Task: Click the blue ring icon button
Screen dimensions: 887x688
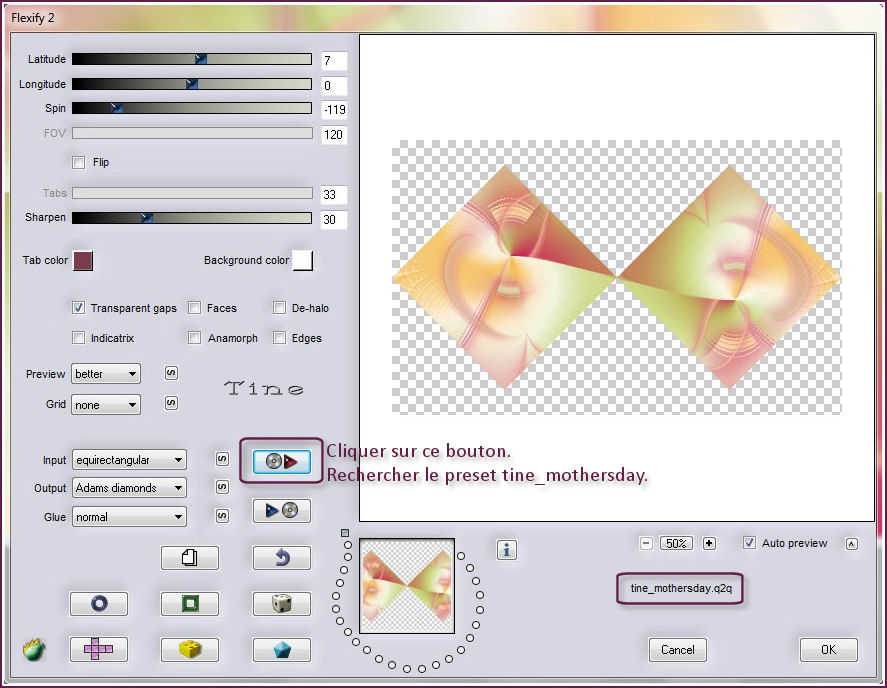Action: coord(99,604)
